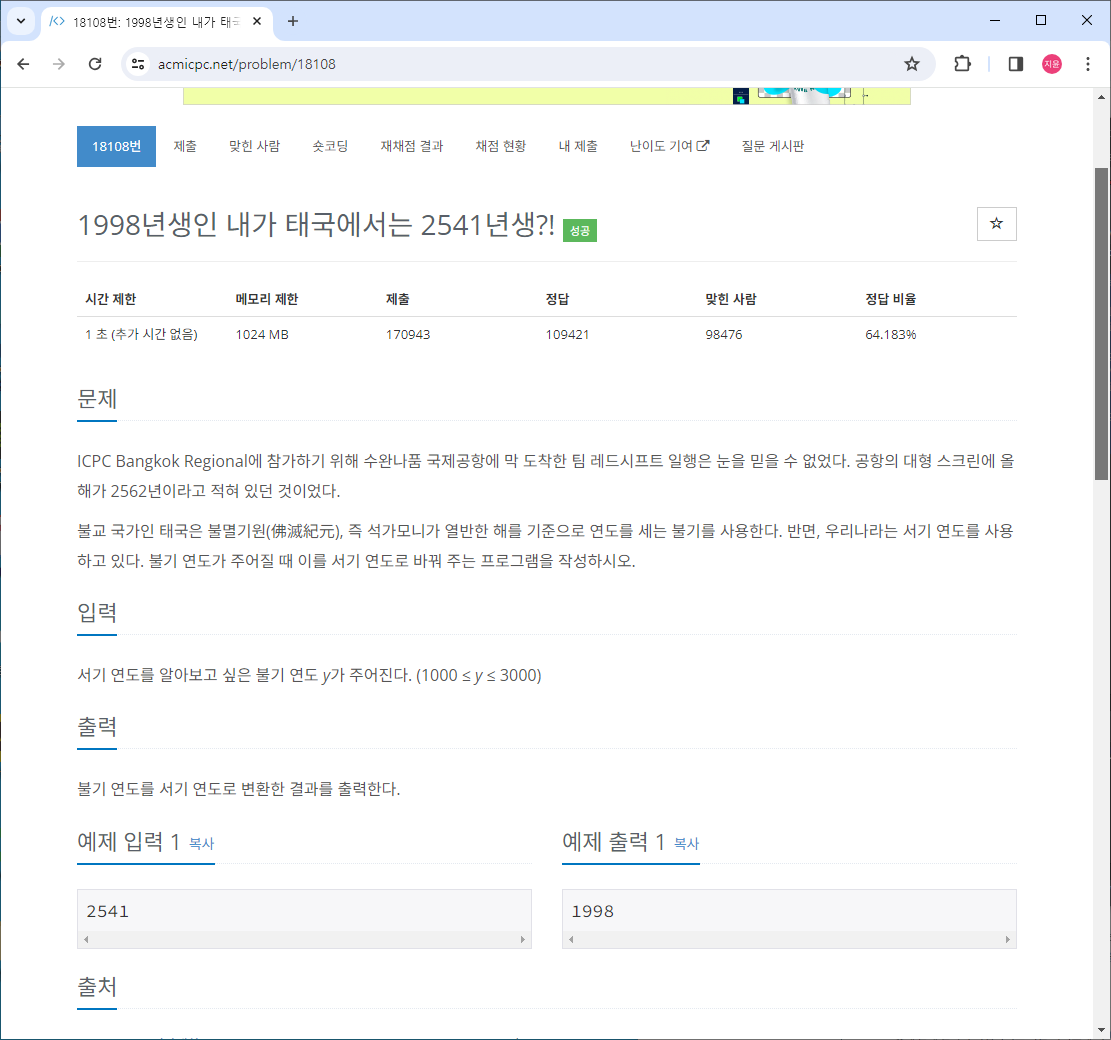Toggle the browser side panel icon
This screenshot has height=1040, width=1111.
(1014, 63)
